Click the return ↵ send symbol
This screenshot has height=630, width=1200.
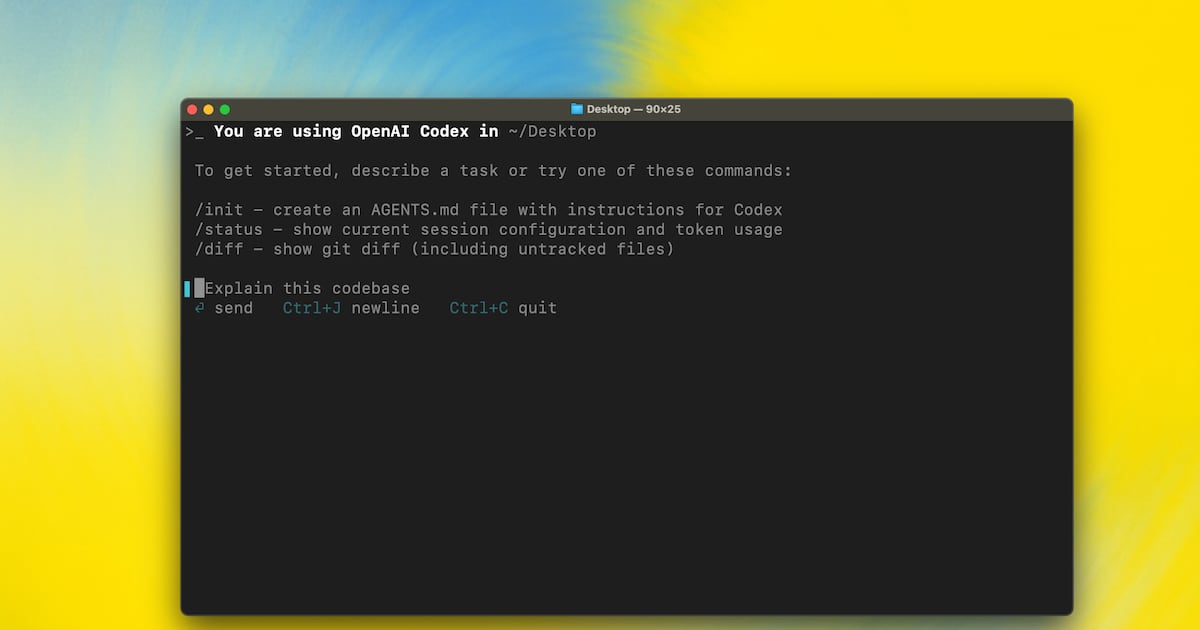pyautogui.click(x=199, y=308)
